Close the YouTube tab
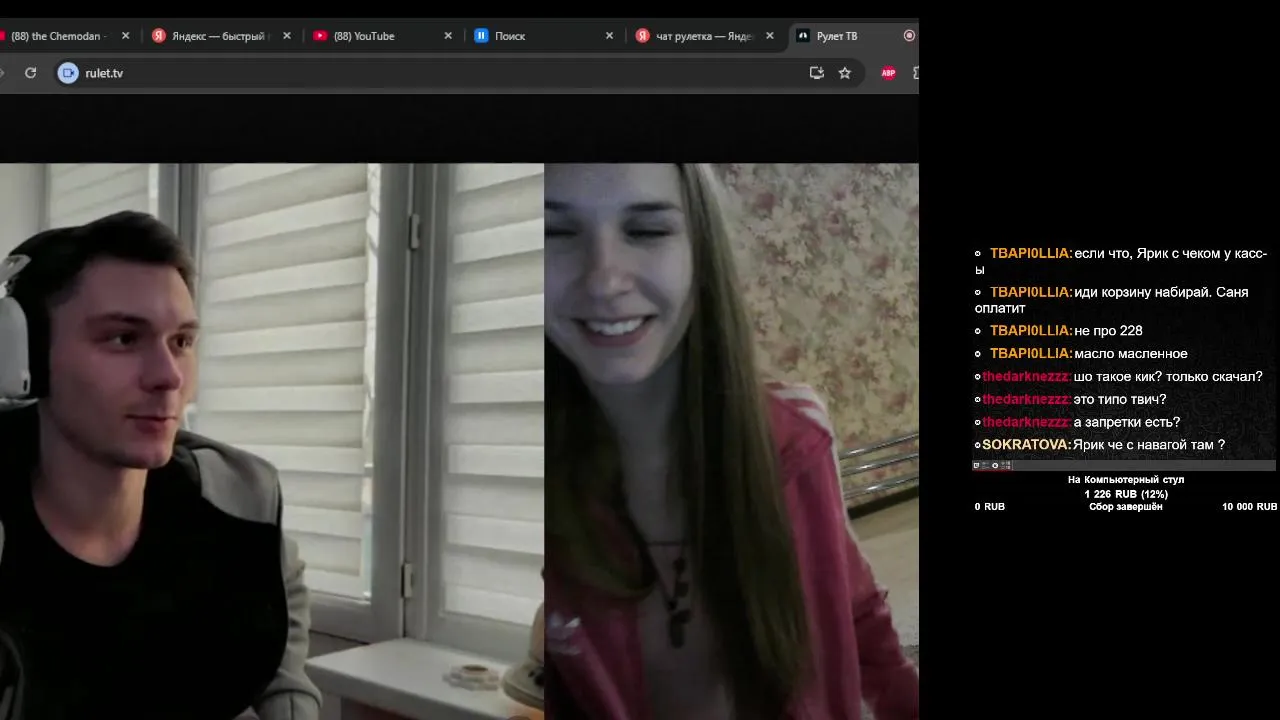This screenshot has height=720, width=1280. [448, 36]
